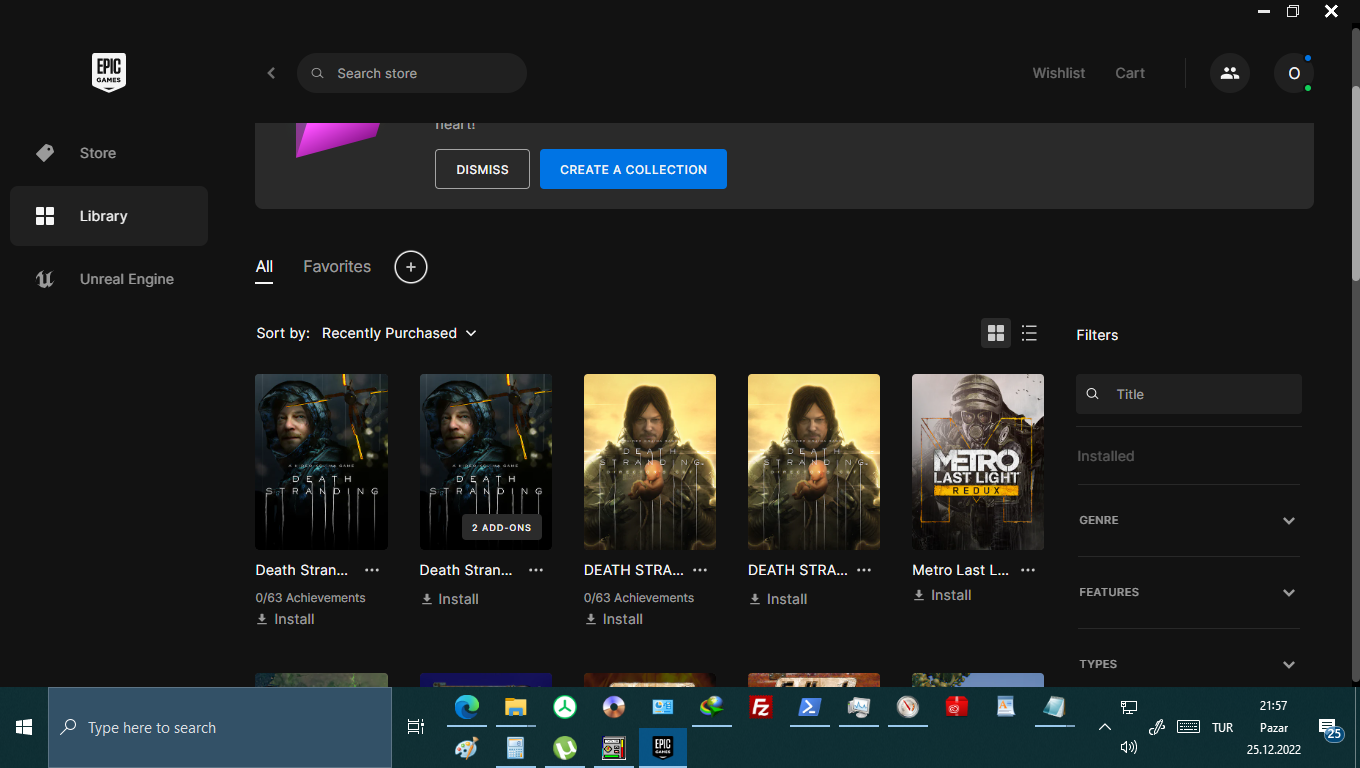The image size is (1360, 768).
Task: Open the touch keyboard icon
Action: (x=1188, y=727)
